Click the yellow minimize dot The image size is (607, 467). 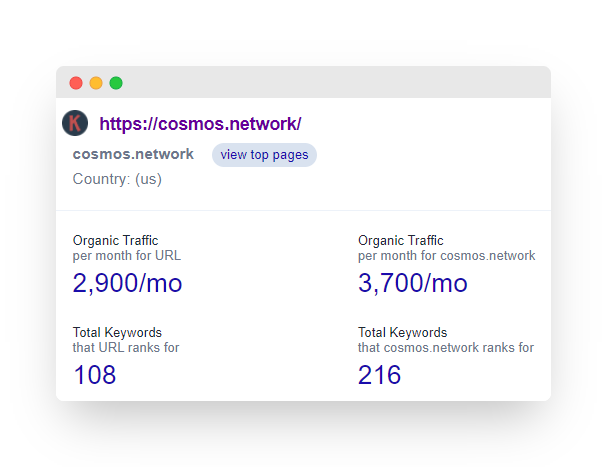[x=96, y=83]
